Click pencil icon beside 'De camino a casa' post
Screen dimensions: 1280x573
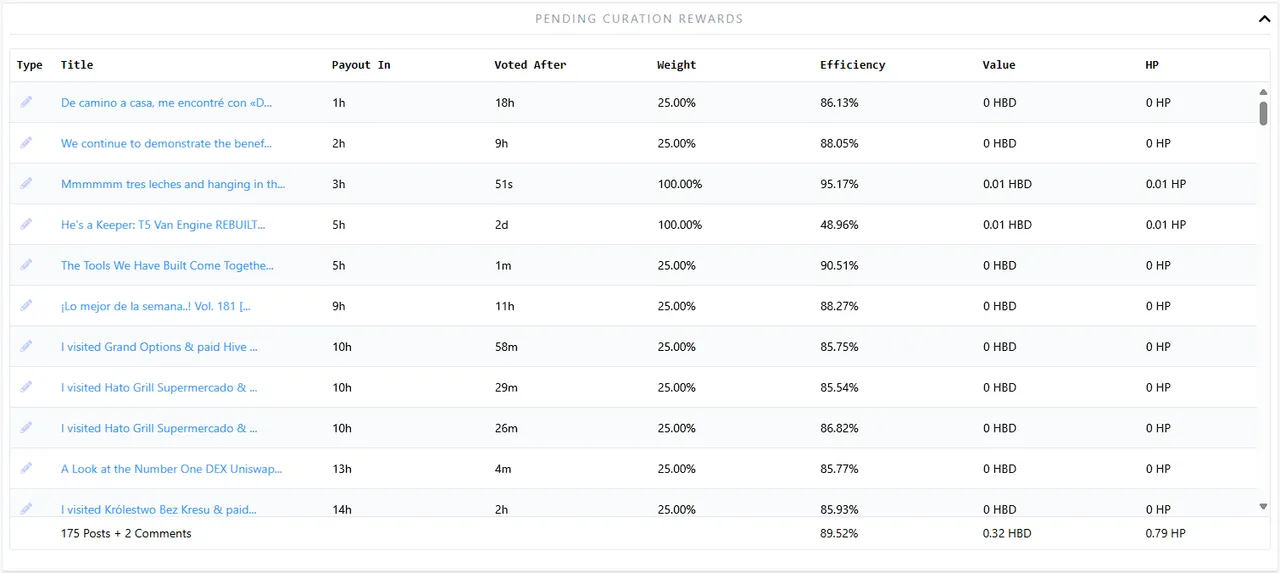[26, 102]
